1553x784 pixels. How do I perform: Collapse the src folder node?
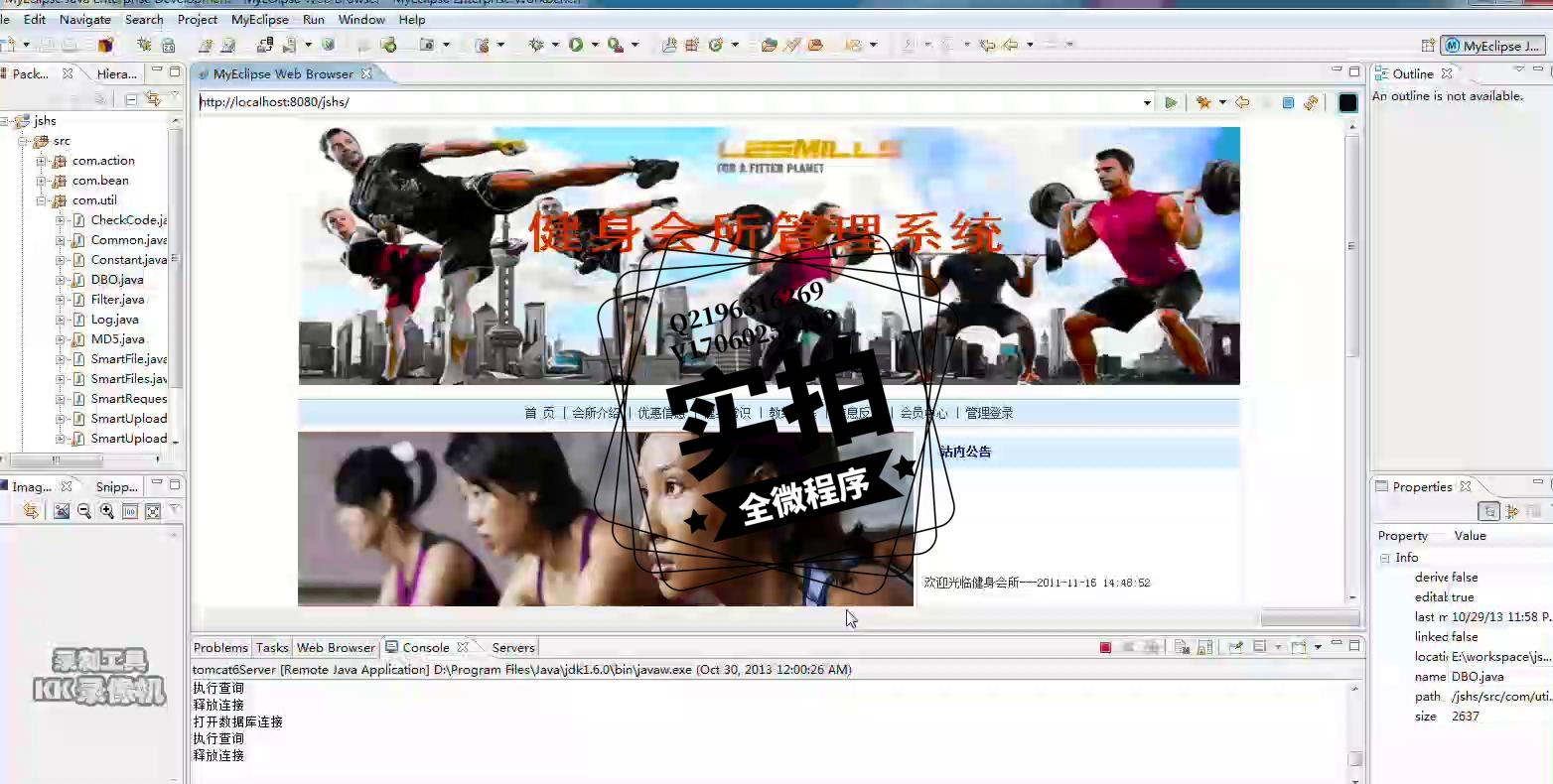click(24, 141)
